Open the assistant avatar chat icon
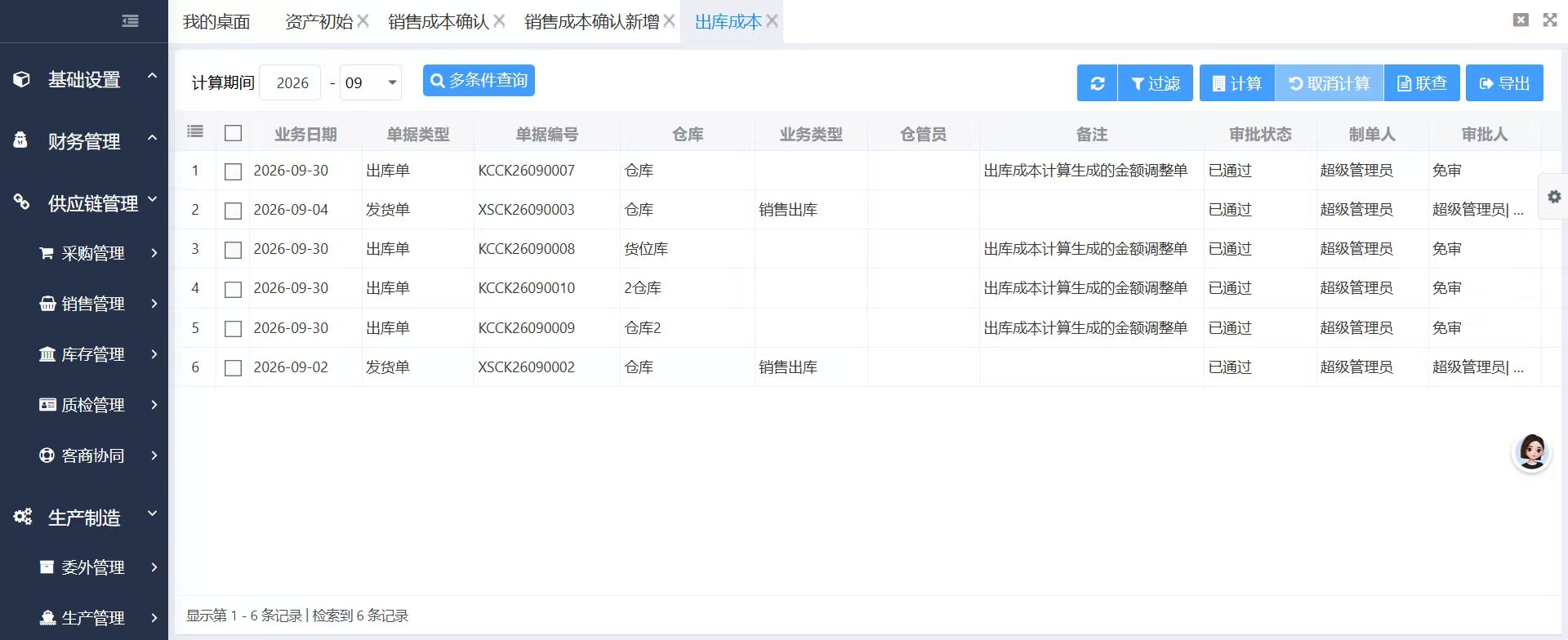Viewport: 1568px width, 640px height. (x=1531, y=451)
